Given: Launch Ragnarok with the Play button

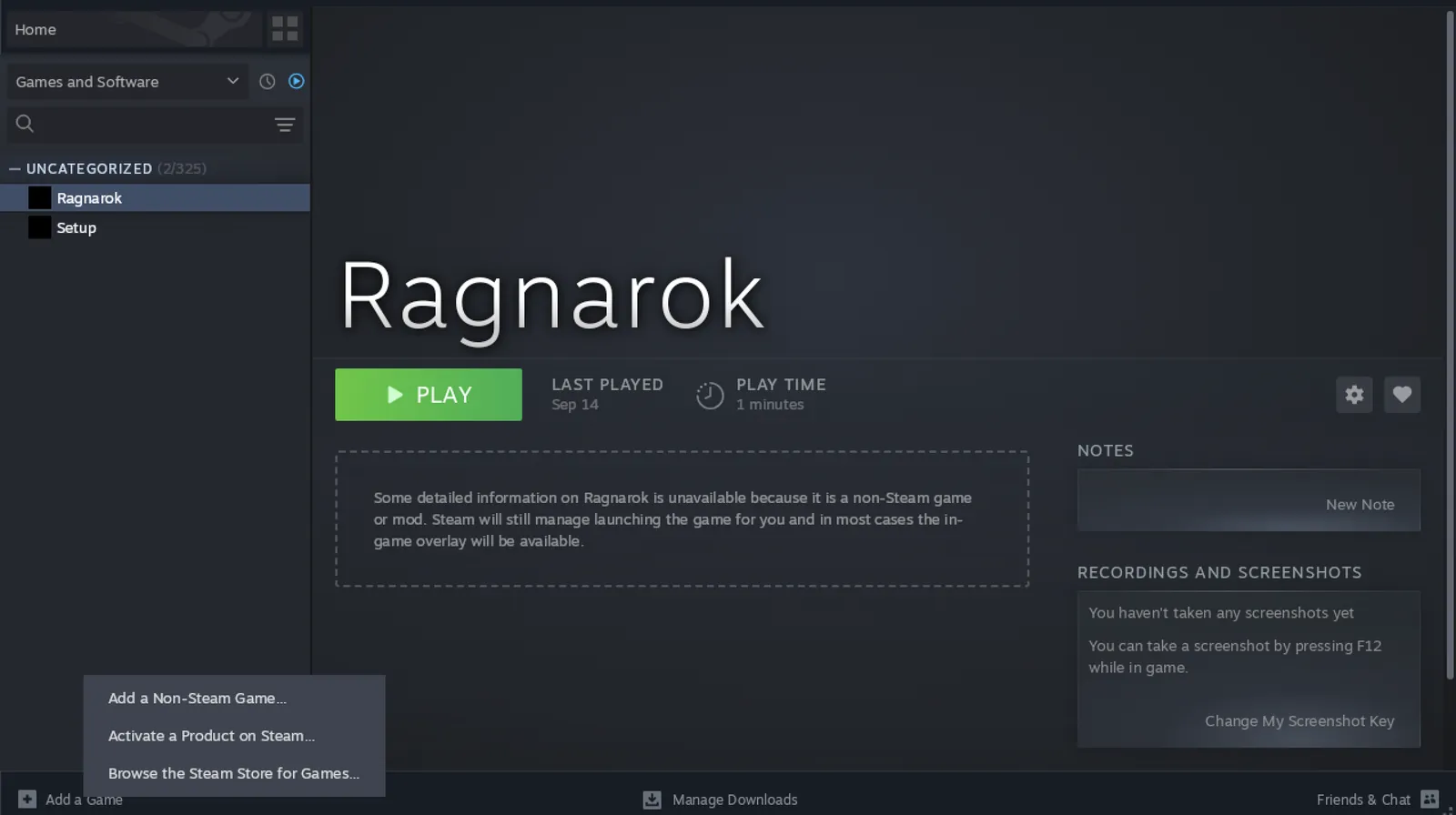Looking at the screenshot, I should (429, 395).
